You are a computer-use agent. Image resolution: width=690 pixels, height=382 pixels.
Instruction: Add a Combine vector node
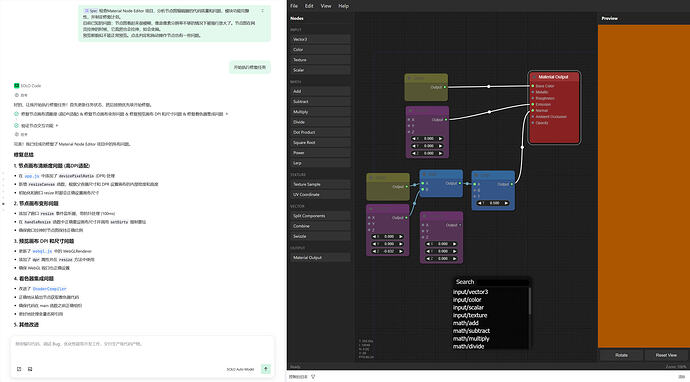pyautogui.click(x=320, y=226)
